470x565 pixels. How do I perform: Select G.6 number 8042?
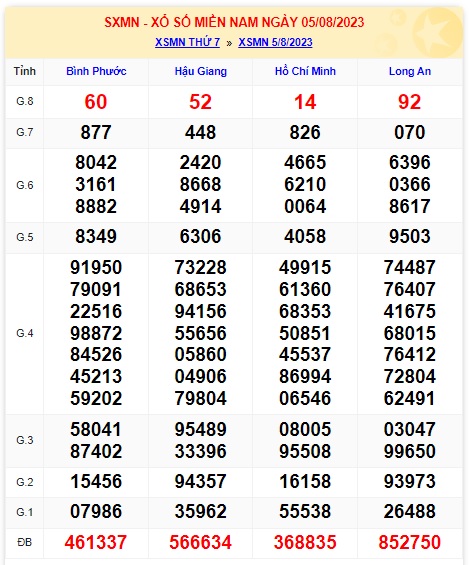96,162
